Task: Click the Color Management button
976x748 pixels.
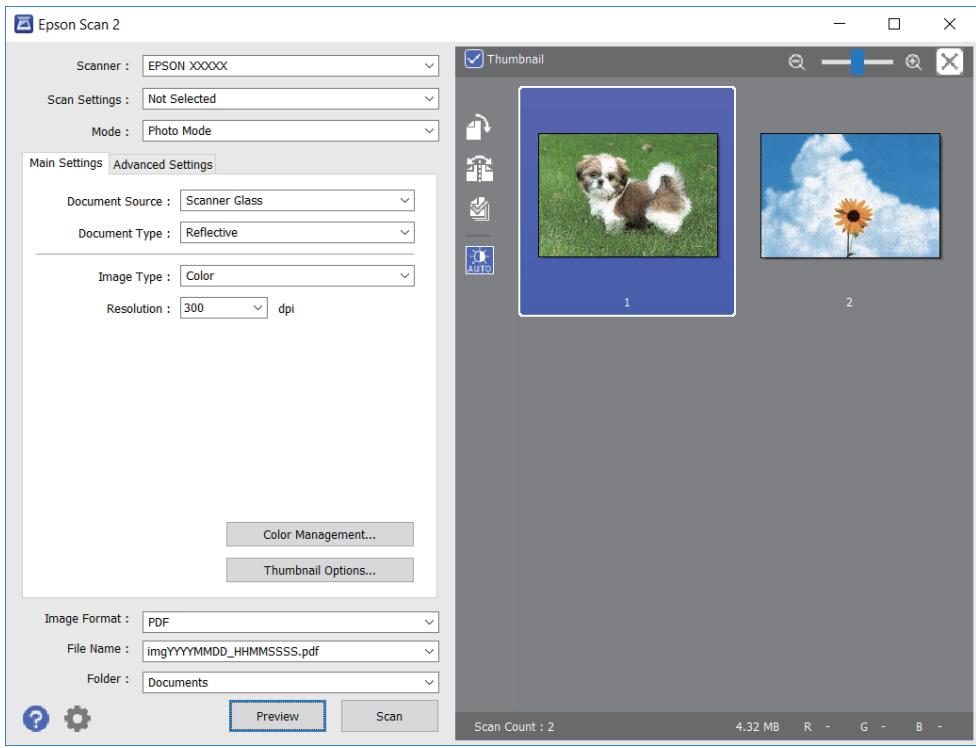Action: coord(319,535)
